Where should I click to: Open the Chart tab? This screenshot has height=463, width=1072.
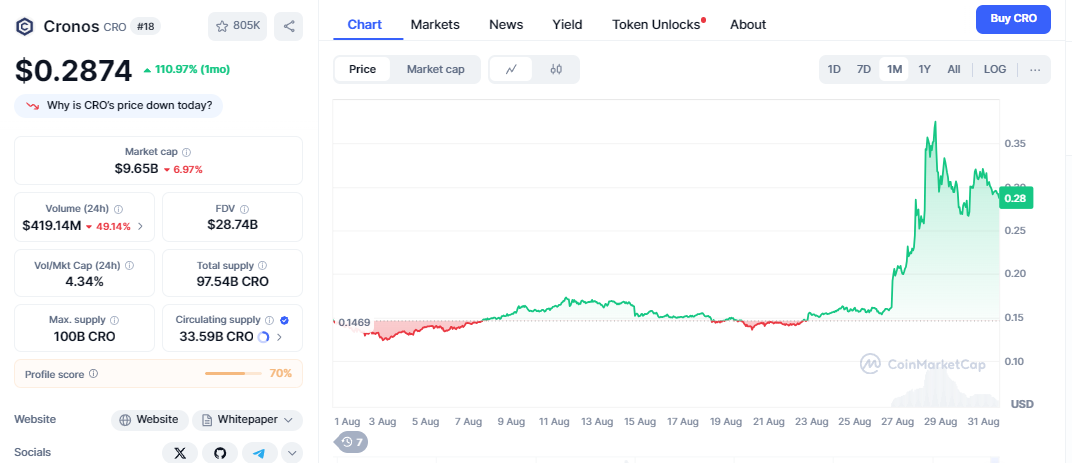click(x=364, y=25)
